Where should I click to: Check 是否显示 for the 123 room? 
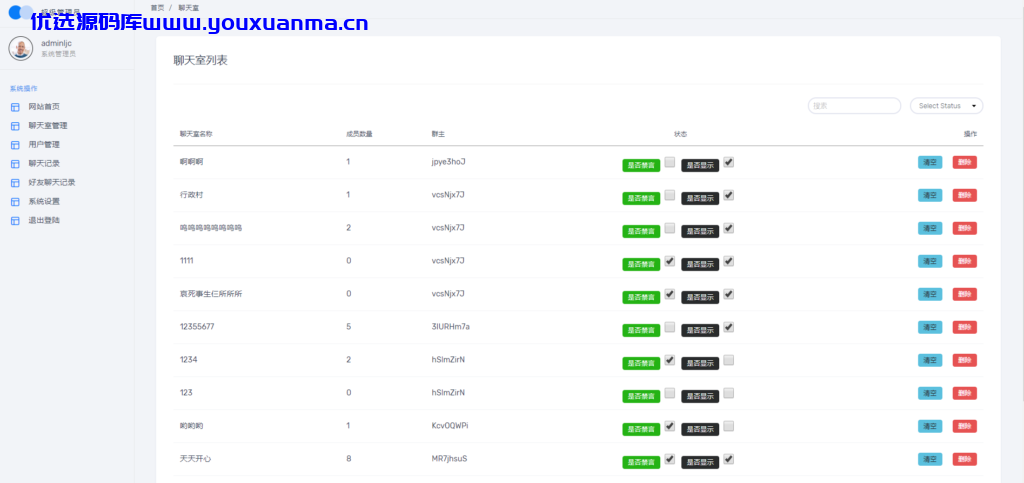[x=729, y=392]
